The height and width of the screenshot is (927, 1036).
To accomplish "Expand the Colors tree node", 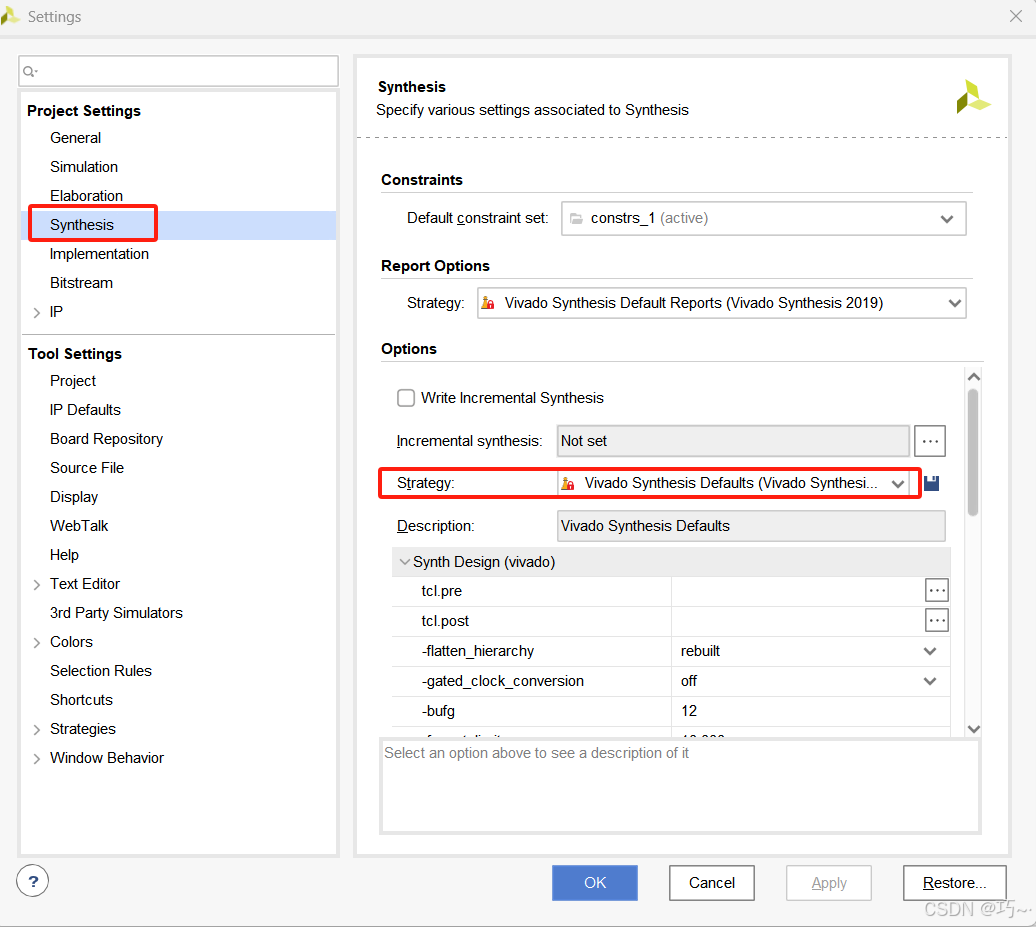I will pos(37,643).
